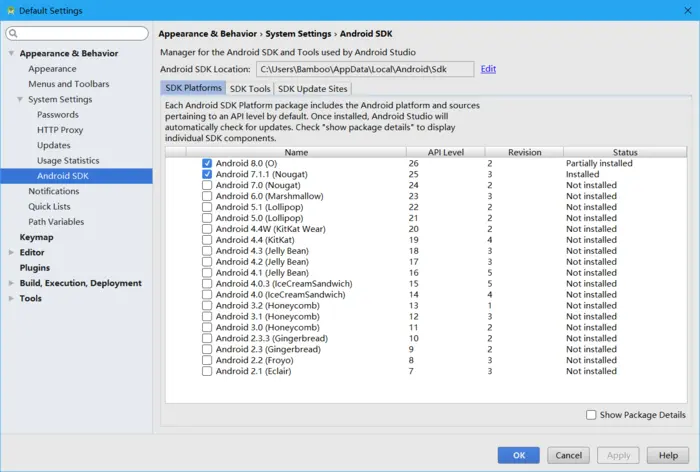
Task: Click the Android SDK Location path field
Action: (x=365, y=69)
